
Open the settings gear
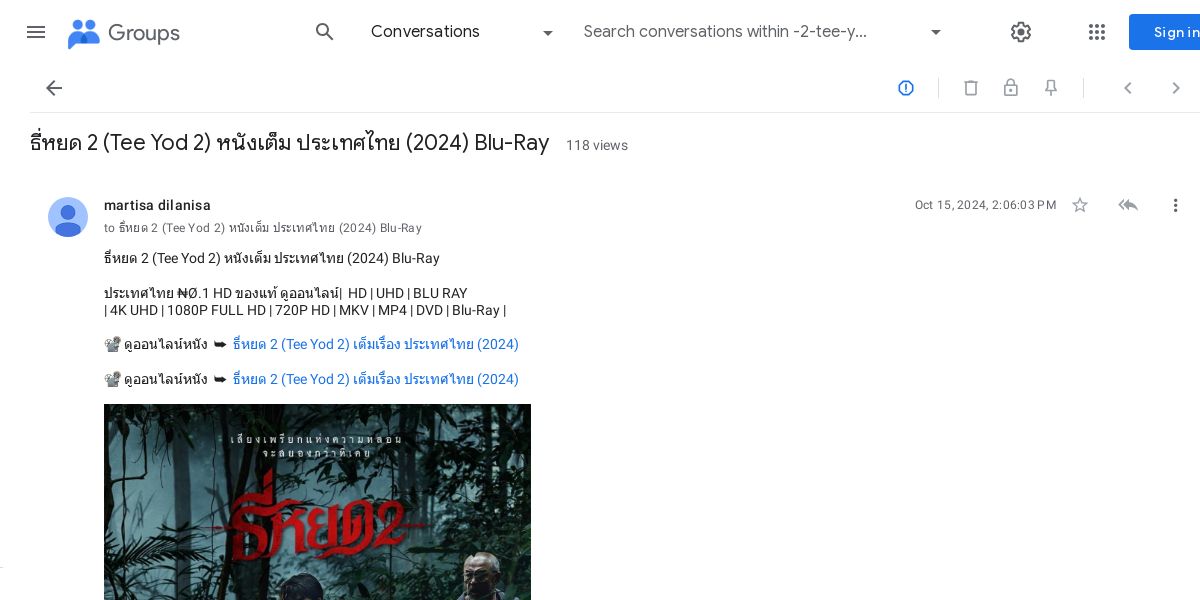(1020, 32)
